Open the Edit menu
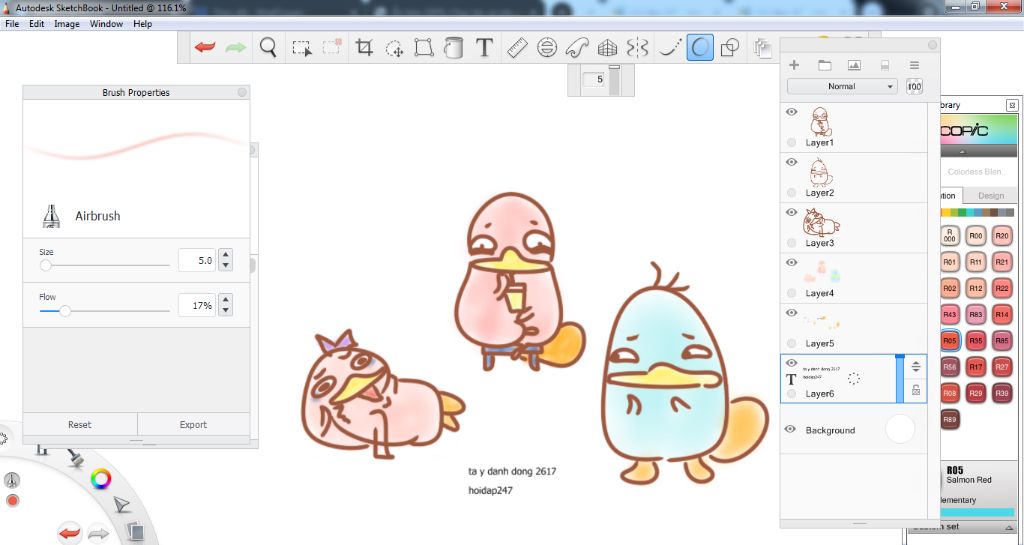This screenshot has width=1024, height=545. coord(37,23)
